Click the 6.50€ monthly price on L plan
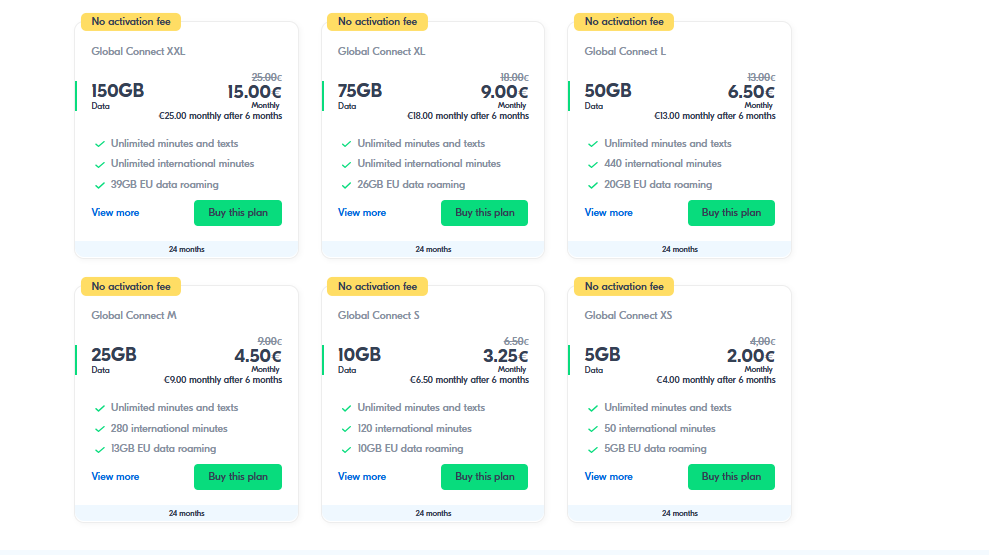Image resolution: width=989 pixels, height=555 pixels. [751, 92]
